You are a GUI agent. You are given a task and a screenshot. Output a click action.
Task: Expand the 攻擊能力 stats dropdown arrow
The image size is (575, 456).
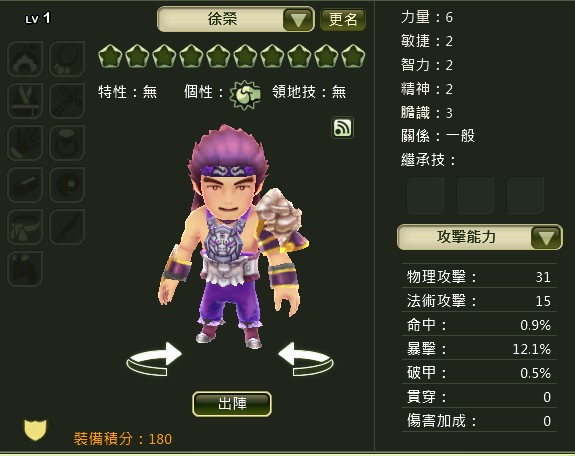[546, 237]
